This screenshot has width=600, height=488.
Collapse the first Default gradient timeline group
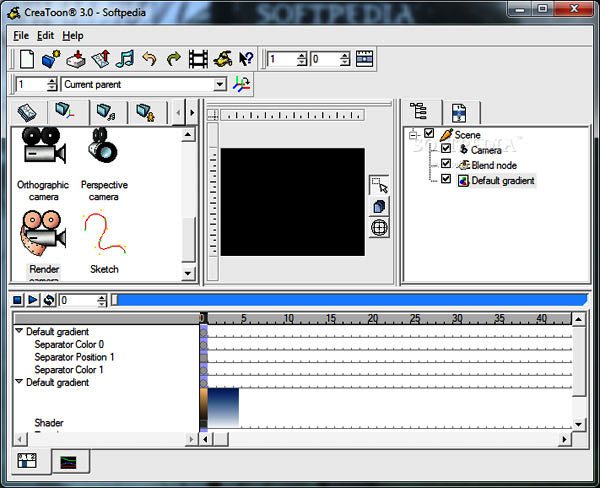[19, 331]
